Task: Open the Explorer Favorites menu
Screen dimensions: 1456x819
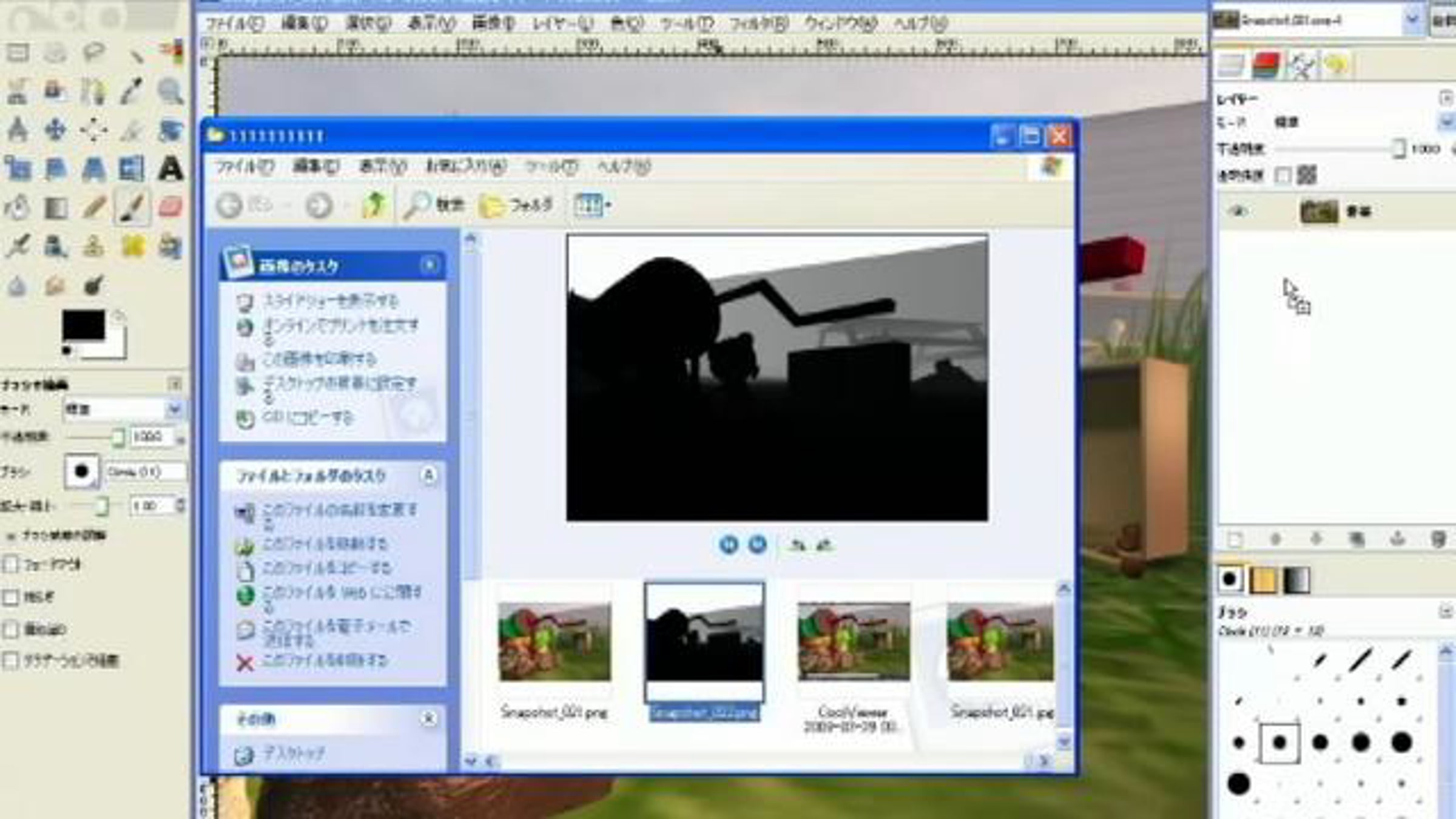Action: (x=466, y=166)
